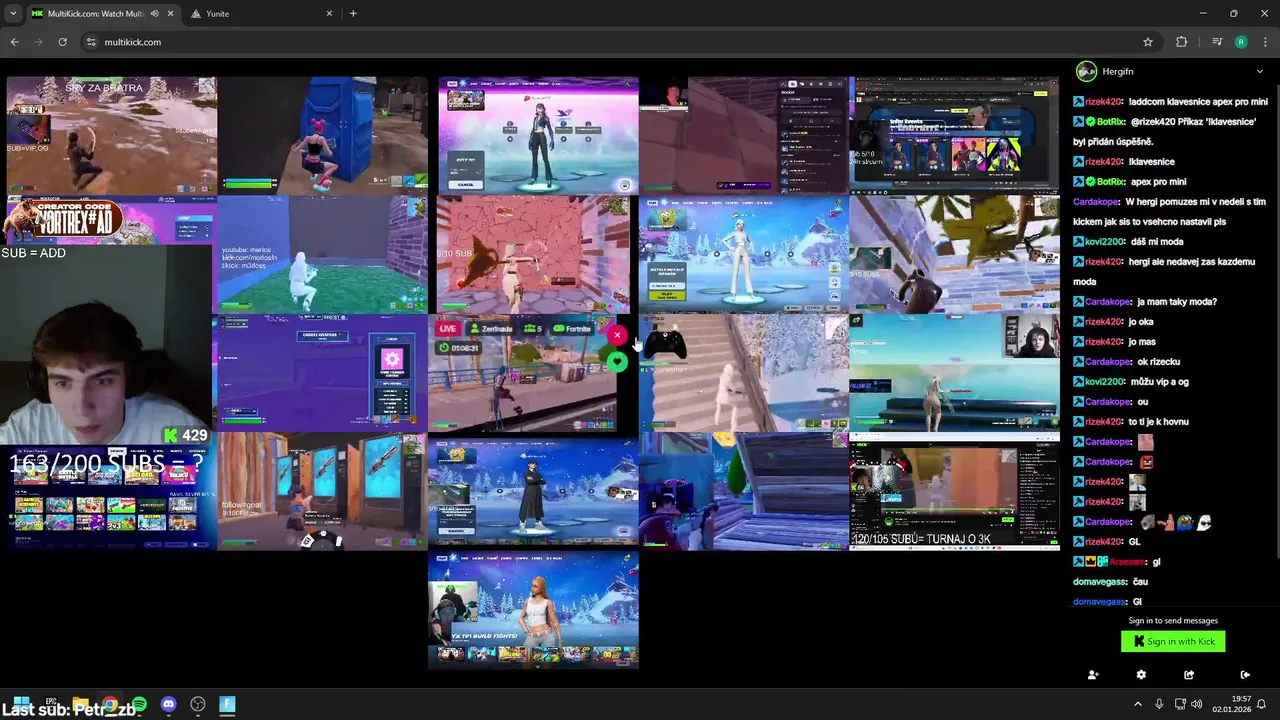Click Sign in with Kick button

coord(1173,642)
